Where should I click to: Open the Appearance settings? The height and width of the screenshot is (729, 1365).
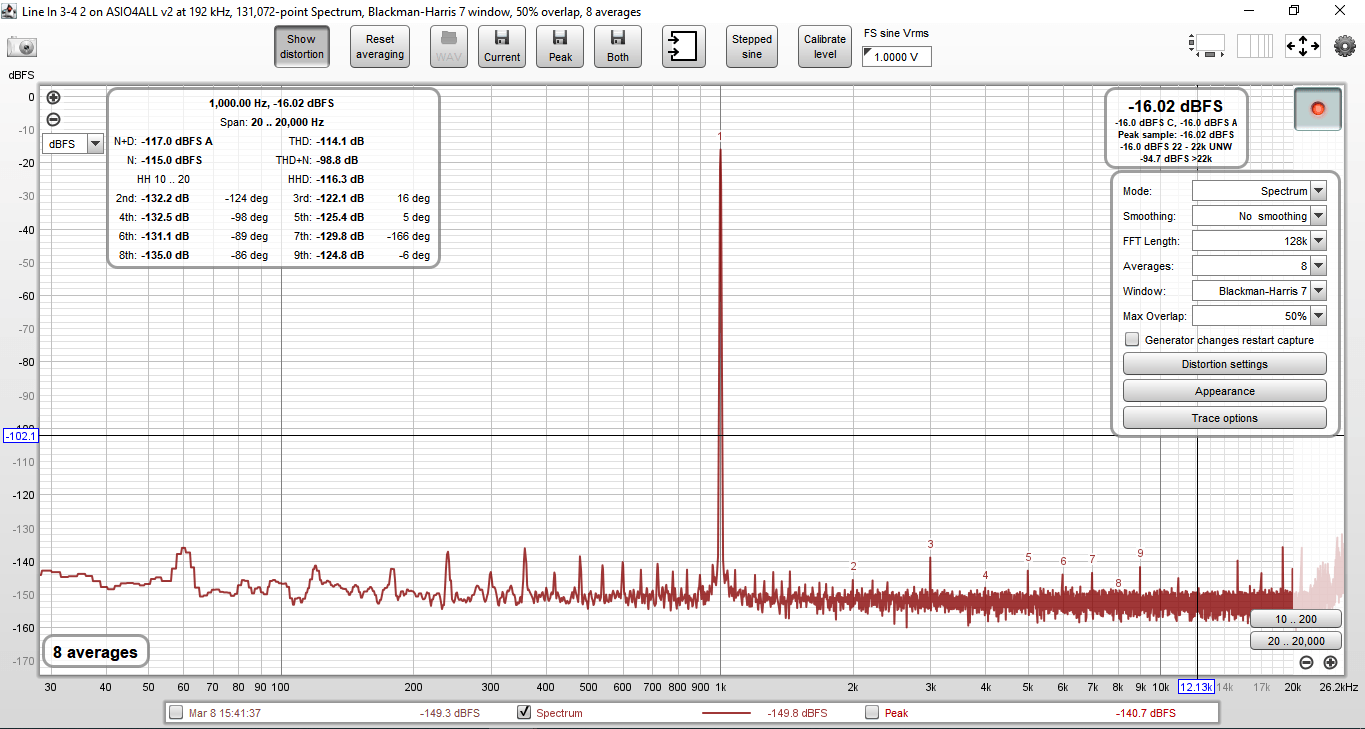pos(1224,391)
